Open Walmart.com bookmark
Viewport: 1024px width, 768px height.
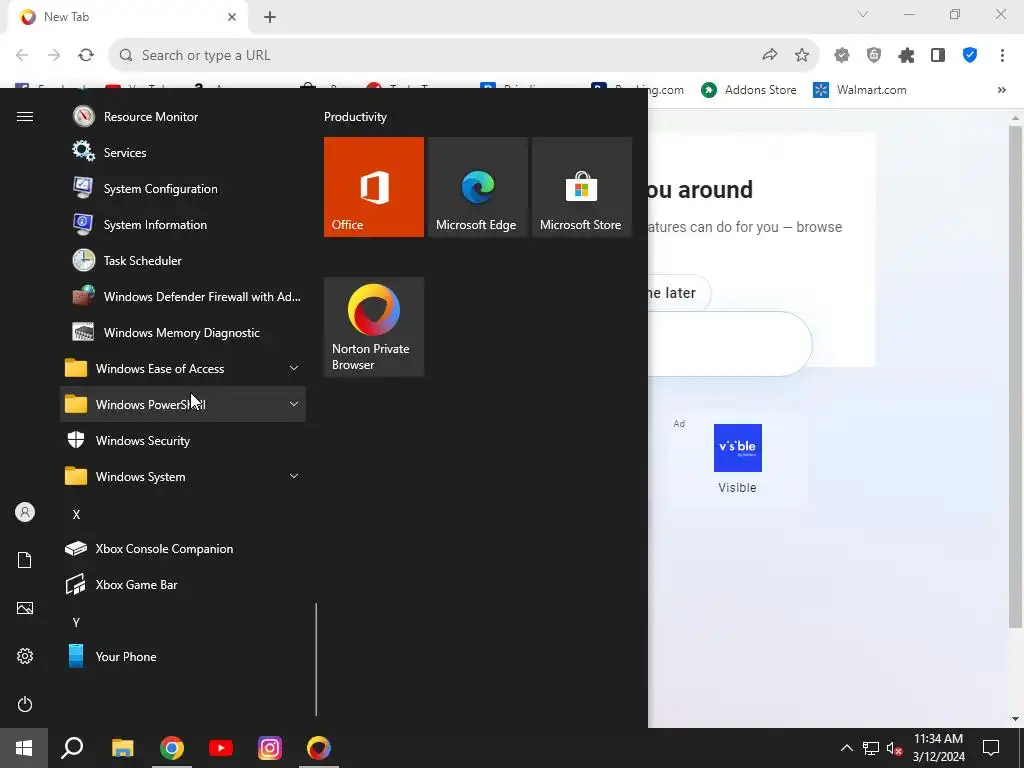[x=860, y=90]
